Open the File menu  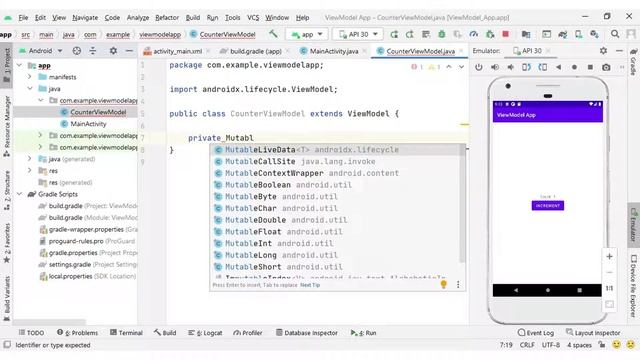(x=23, y=18)
